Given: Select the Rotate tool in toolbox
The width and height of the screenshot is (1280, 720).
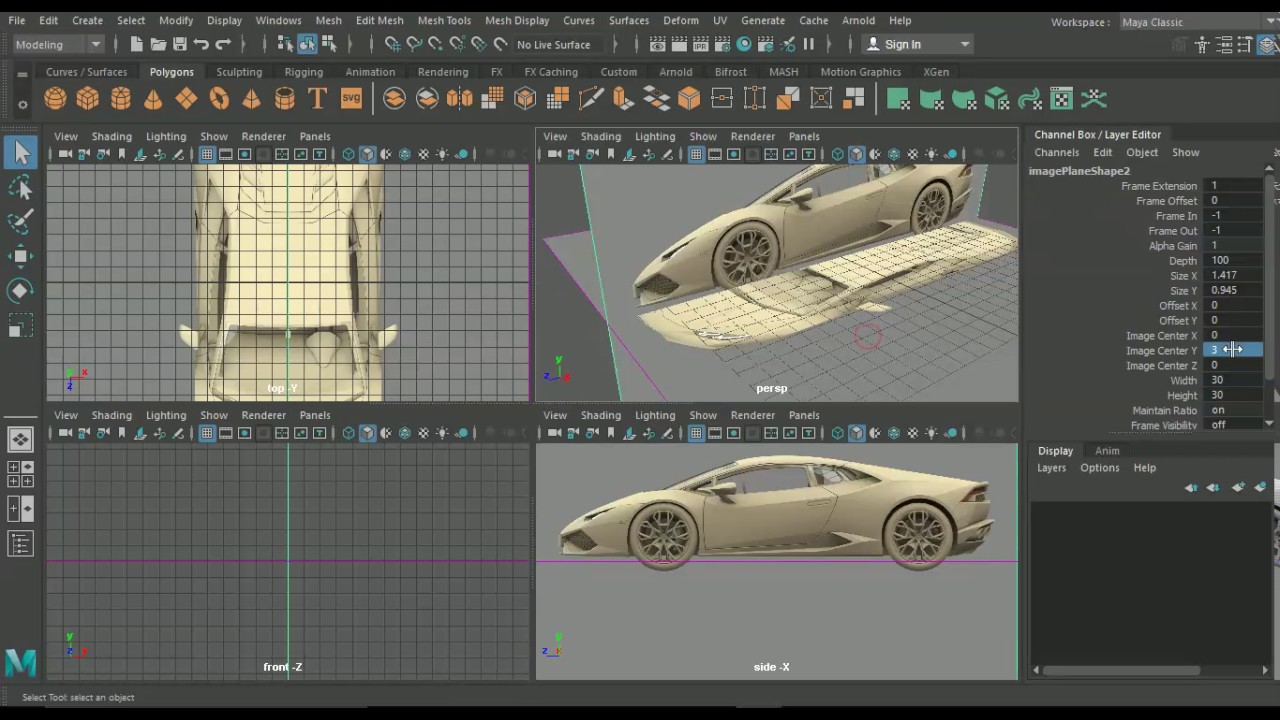Looking at the screenshot, I should 20,291.
